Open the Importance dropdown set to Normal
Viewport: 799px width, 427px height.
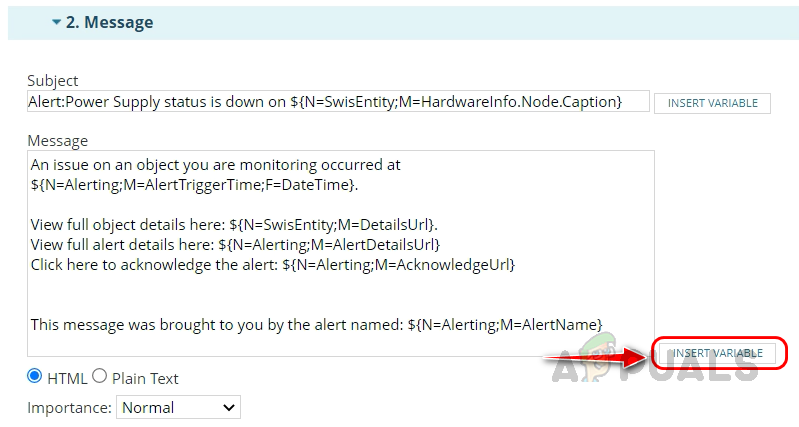[179, 407]
